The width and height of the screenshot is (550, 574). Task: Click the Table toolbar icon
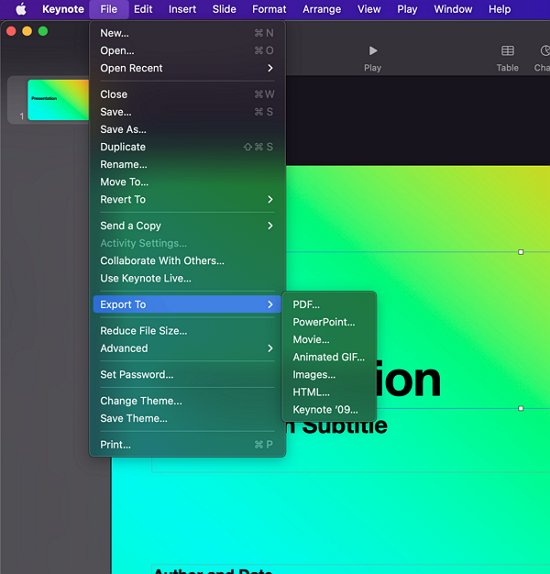507,51
